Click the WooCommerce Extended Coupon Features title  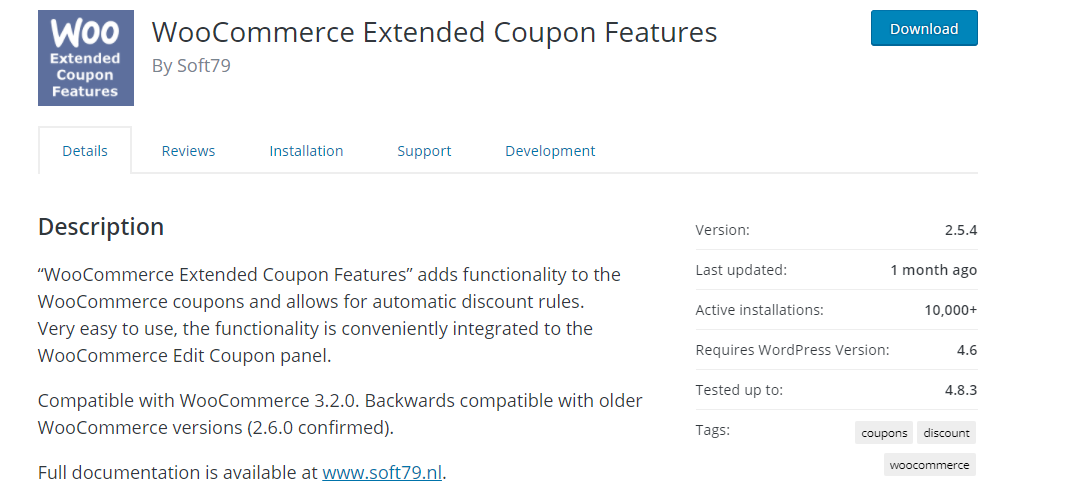[434, 32]
